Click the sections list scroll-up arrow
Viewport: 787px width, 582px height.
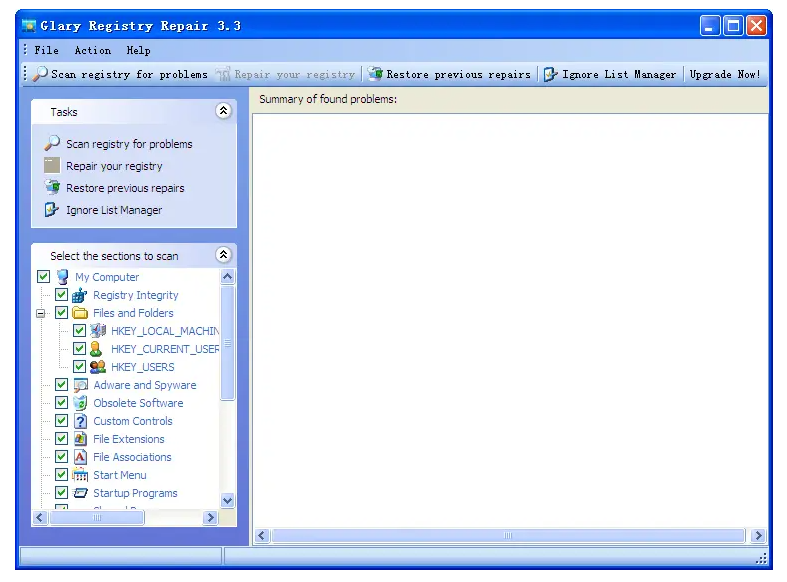click(x=227, y=276)
